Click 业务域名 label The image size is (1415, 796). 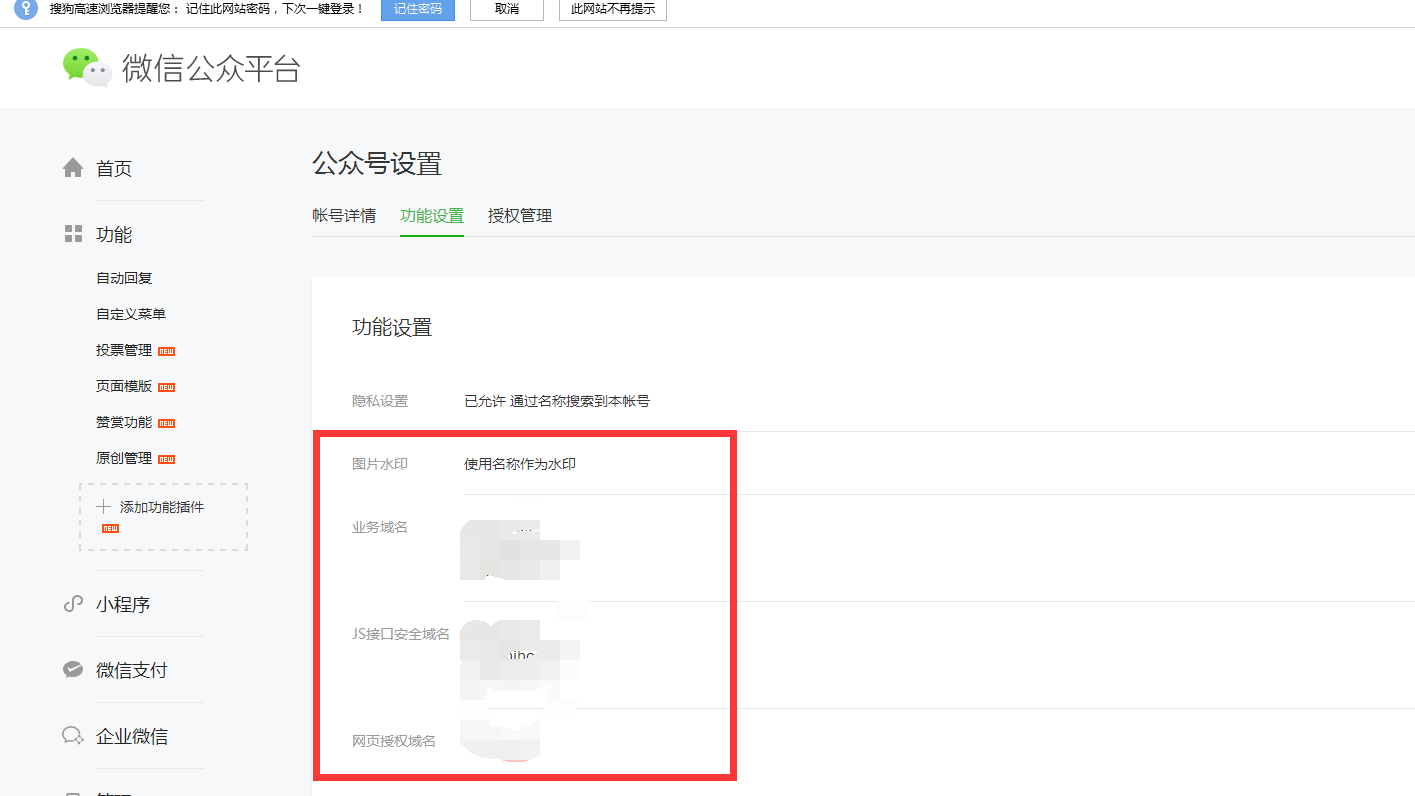(x=380, y=527)
